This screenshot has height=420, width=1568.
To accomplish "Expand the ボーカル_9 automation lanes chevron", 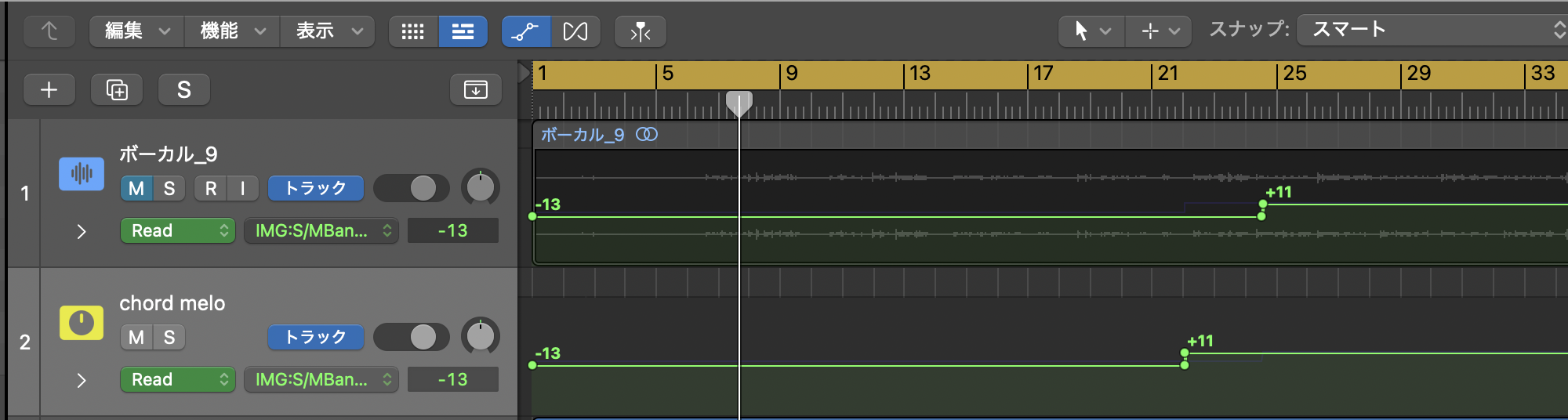I will (82, 231).
